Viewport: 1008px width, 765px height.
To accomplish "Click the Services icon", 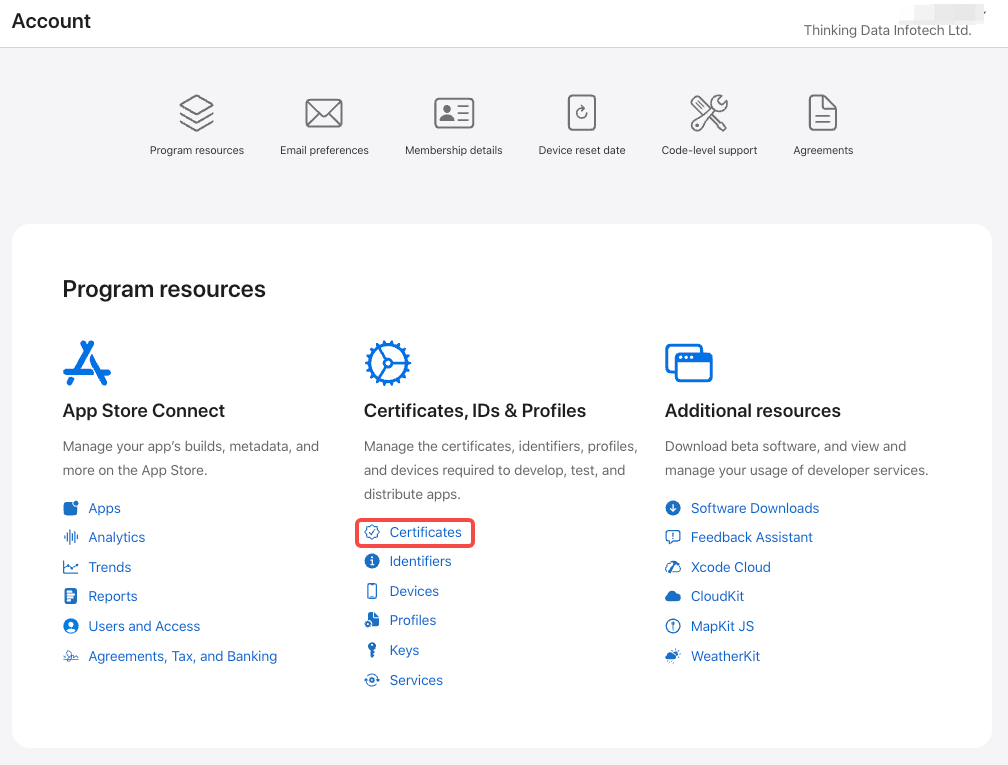I will click(372, 680).
